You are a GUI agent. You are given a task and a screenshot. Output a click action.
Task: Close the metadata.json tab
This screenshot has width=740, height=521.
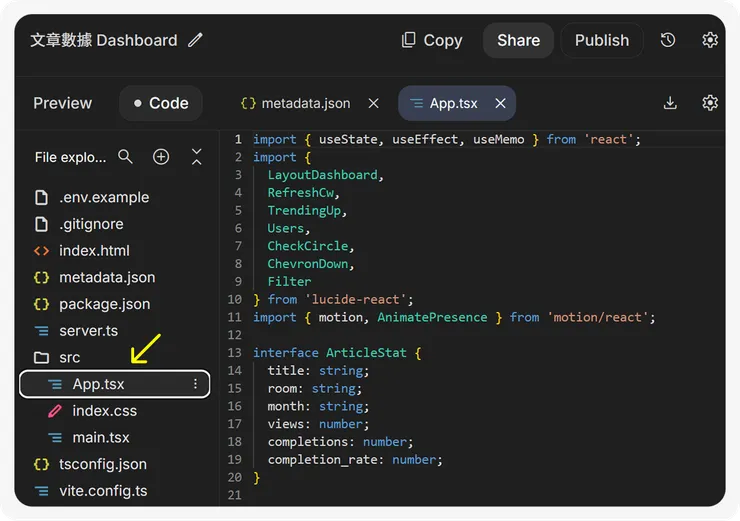[x=374, y=103]
